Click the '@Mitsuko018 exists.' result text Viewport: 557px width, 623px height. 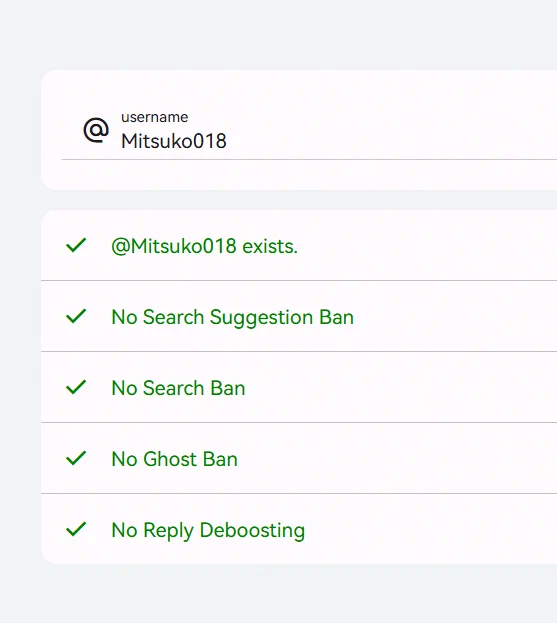(x=204, y=246)
